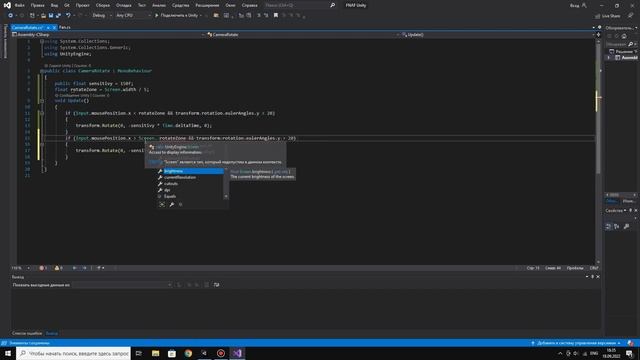Image resolution: width=640 pixels, height=360 pixels.
Task: Open the Справка menu
Action: (249, 5)
